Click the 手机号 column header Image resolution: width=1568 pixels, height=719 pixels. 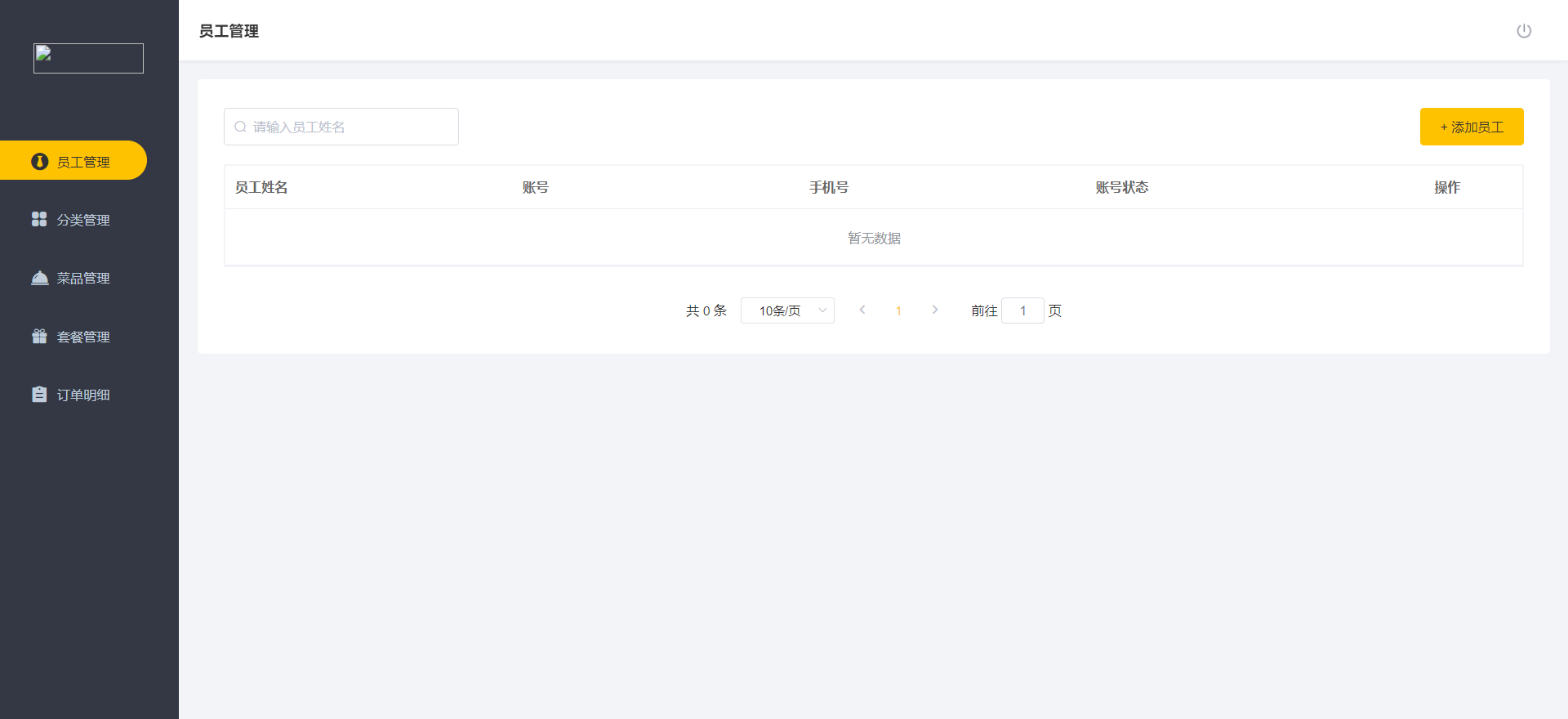click(x=829, y=187)
